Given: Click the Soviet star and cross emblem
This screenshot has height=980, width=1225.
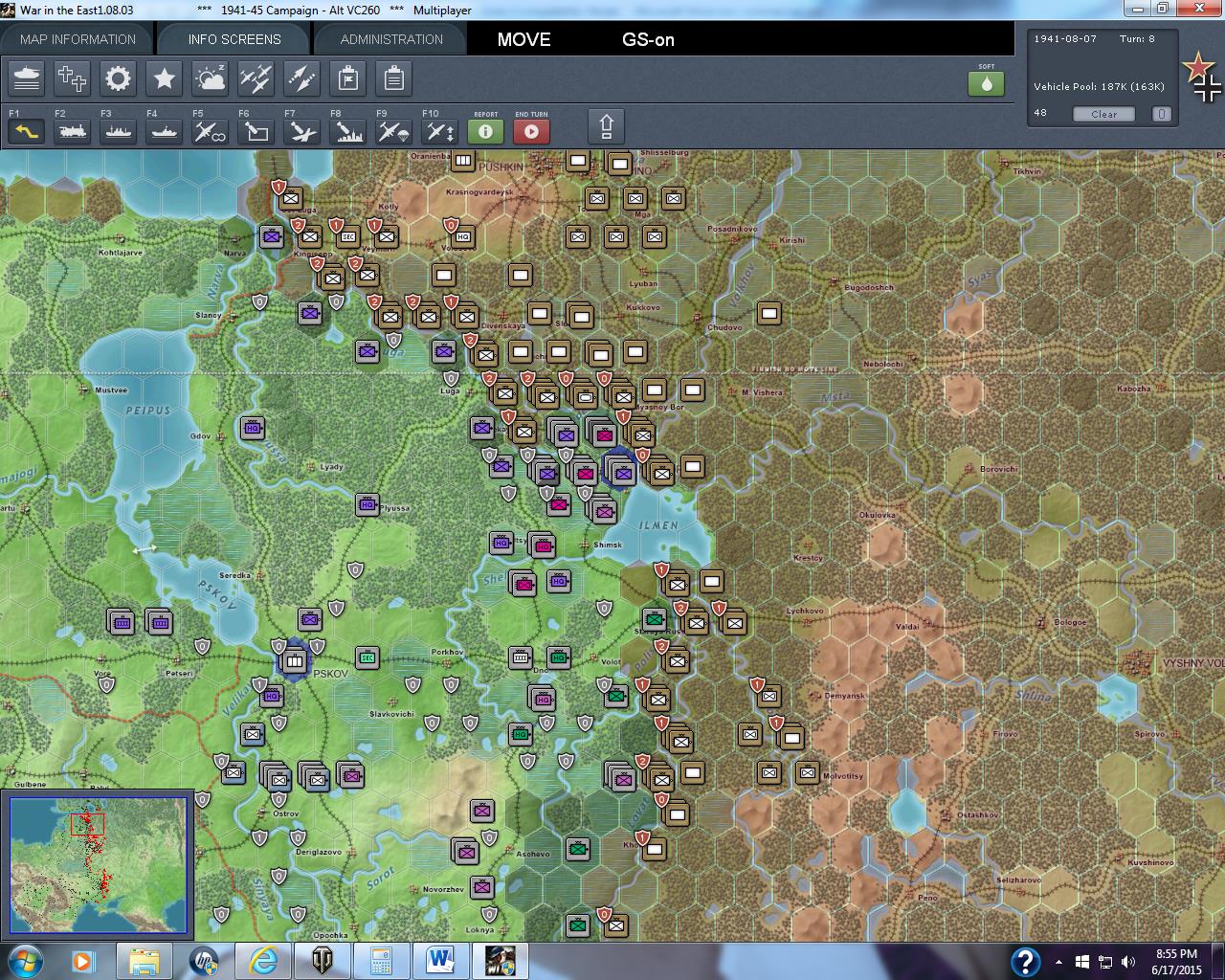Looking at the screenshot, I should [1202, 78].
